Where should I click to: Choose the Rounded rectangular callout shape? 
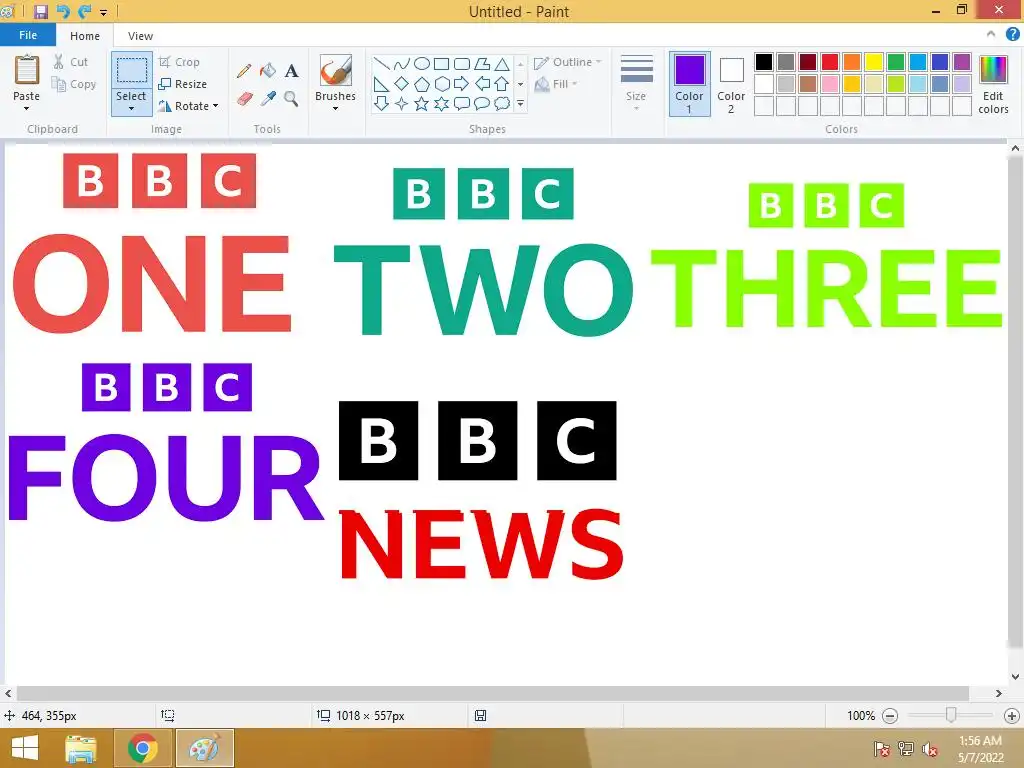[x=462, y=103]
